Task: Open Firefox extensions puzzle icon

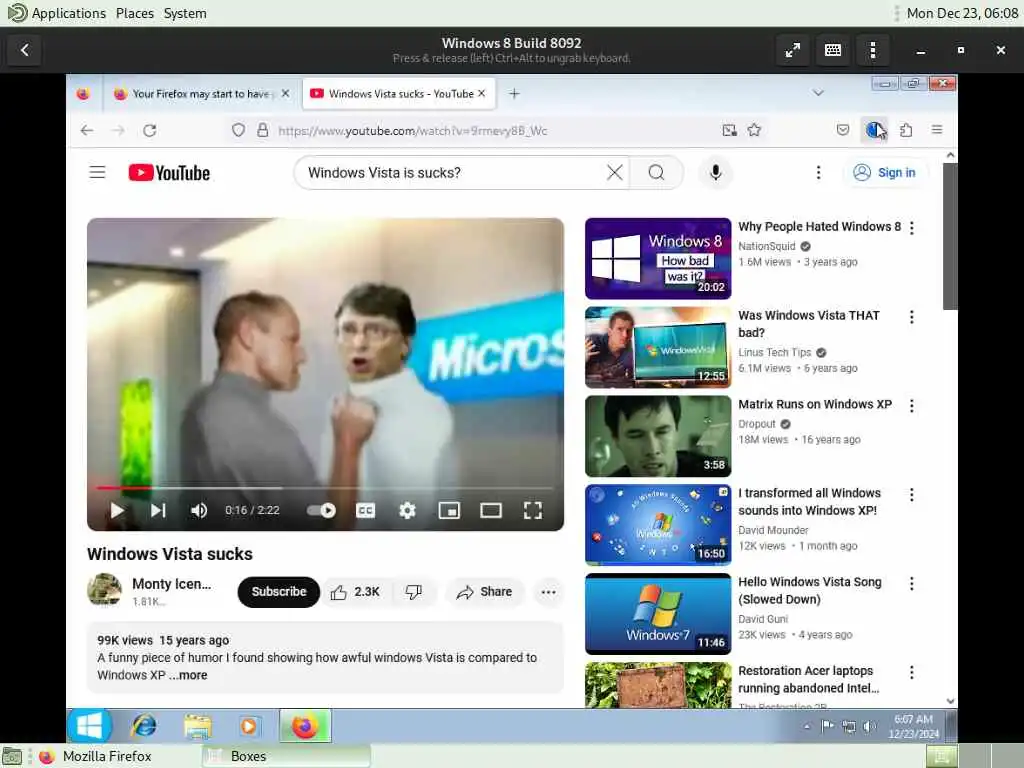Action: click(906, 130)
